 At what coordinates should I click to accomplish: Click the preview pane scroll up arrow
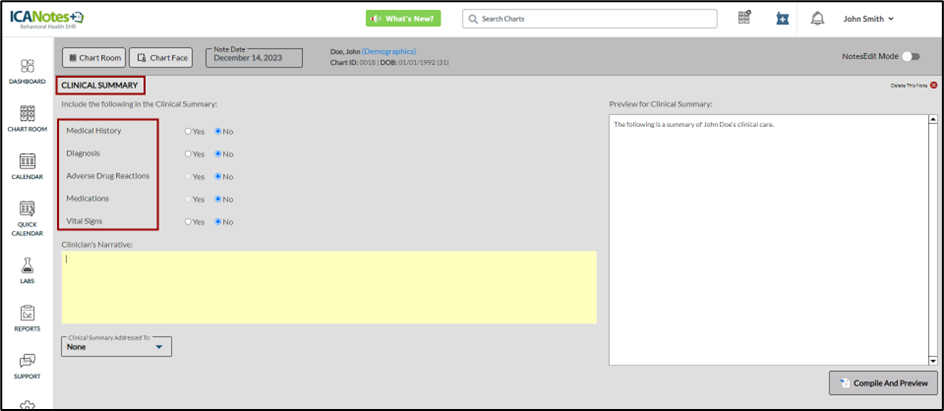coord(933,119)
